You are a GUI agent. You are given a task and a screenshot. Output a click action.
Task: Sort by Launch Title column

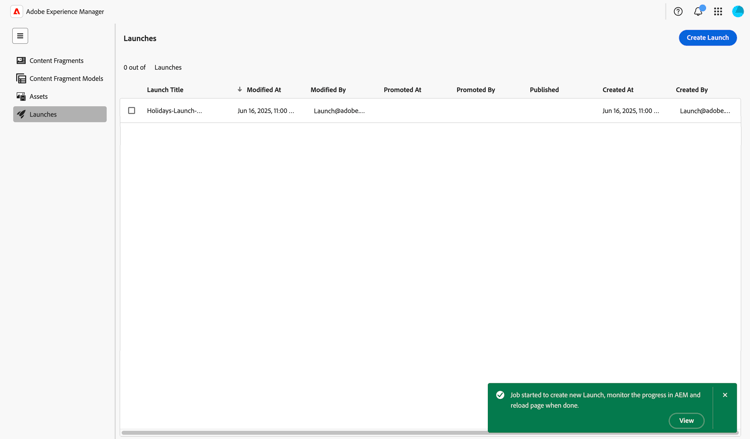(165, 89)
